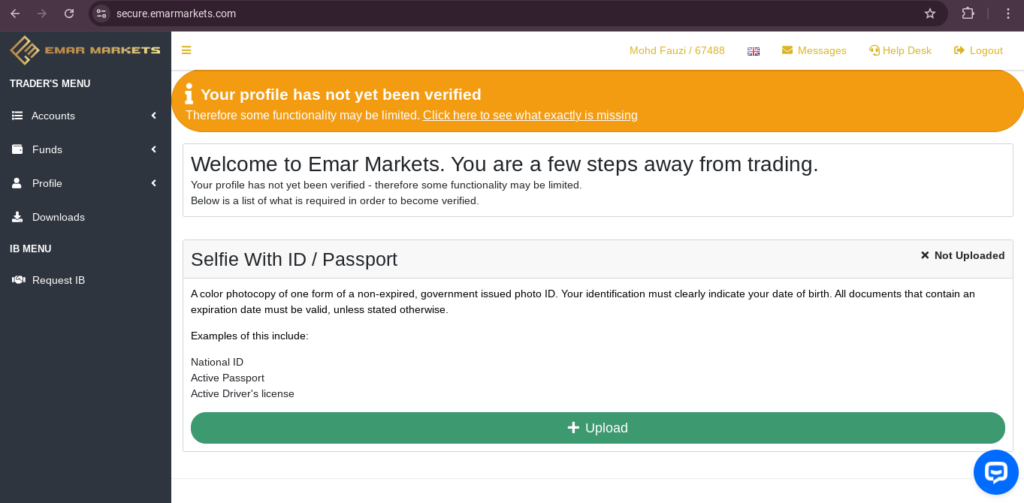Bookmark page with the star icon
The height and width of the screenshot is (503, 1024).
(x=930, y=13)
